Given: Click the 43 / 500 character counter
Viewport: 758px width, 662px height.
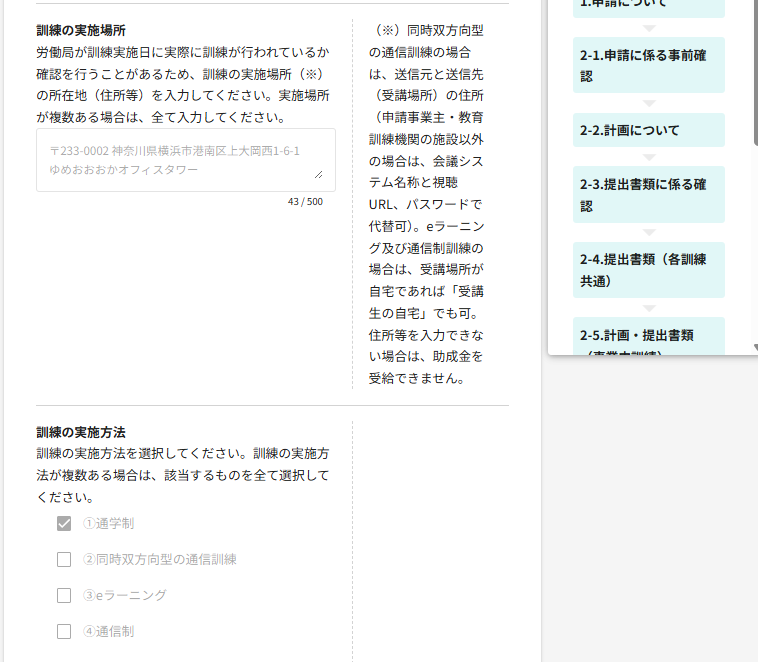Looking at the screenshot, I should pos(305,202).
